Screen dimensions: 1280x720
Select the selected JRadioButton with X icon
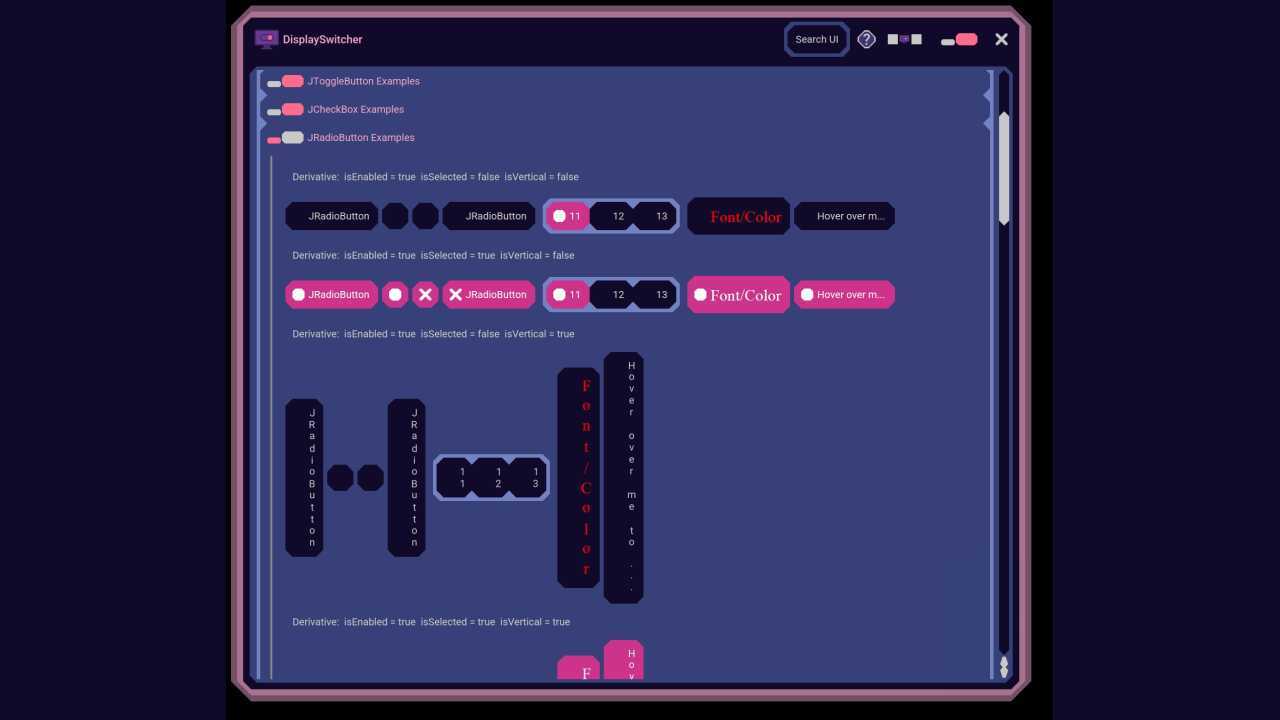point(488,295)
